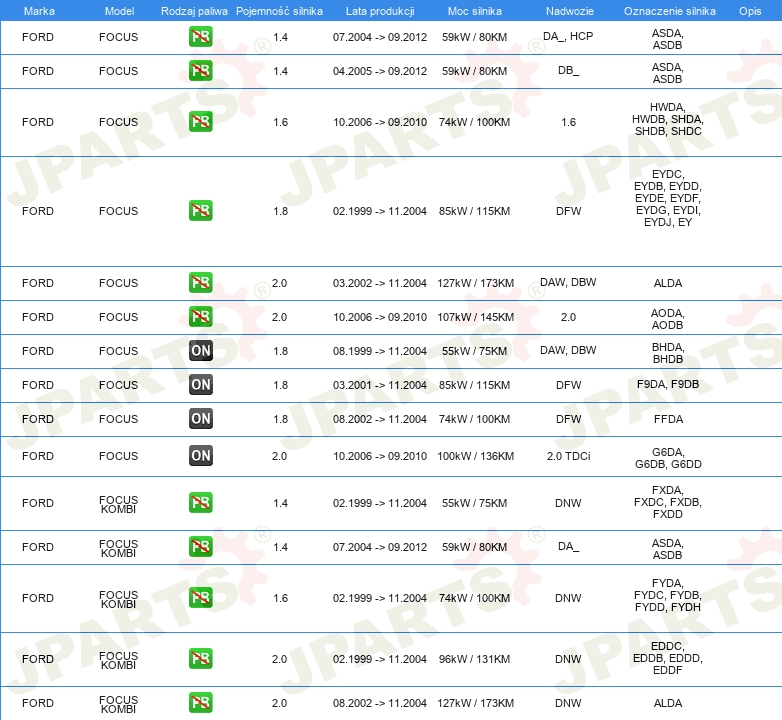Click the ON diesel icon in the F9DA, F9DB row

pyautogui.click(x=200, y=384)
